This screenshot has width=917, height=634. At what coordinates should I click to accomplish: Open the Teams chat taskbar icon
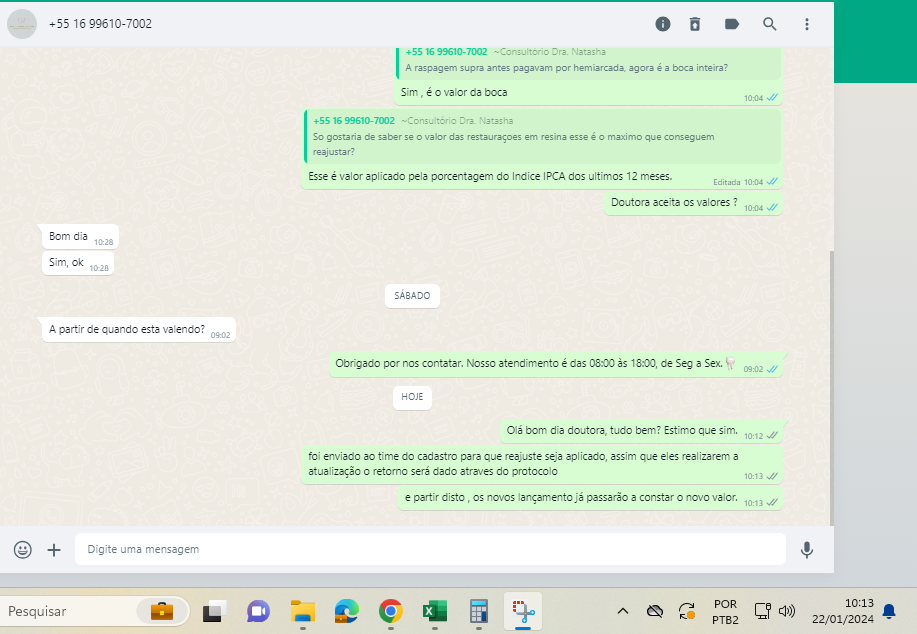[x=258, y=612]
